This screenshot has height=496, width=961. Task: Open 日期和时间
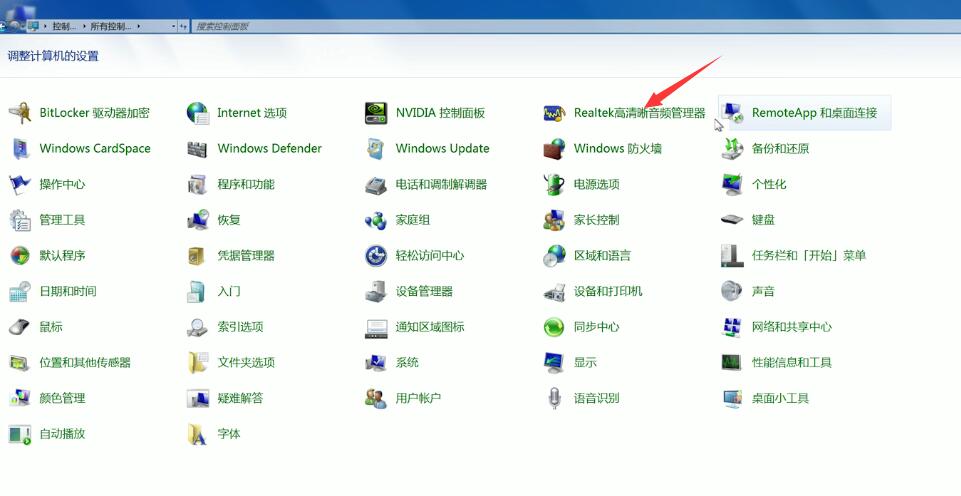[x=53, y=291]
